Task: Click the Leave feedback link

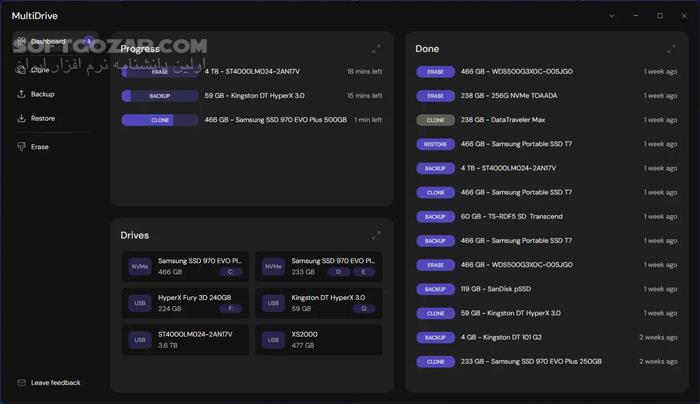Action: (x=55, y=383)
